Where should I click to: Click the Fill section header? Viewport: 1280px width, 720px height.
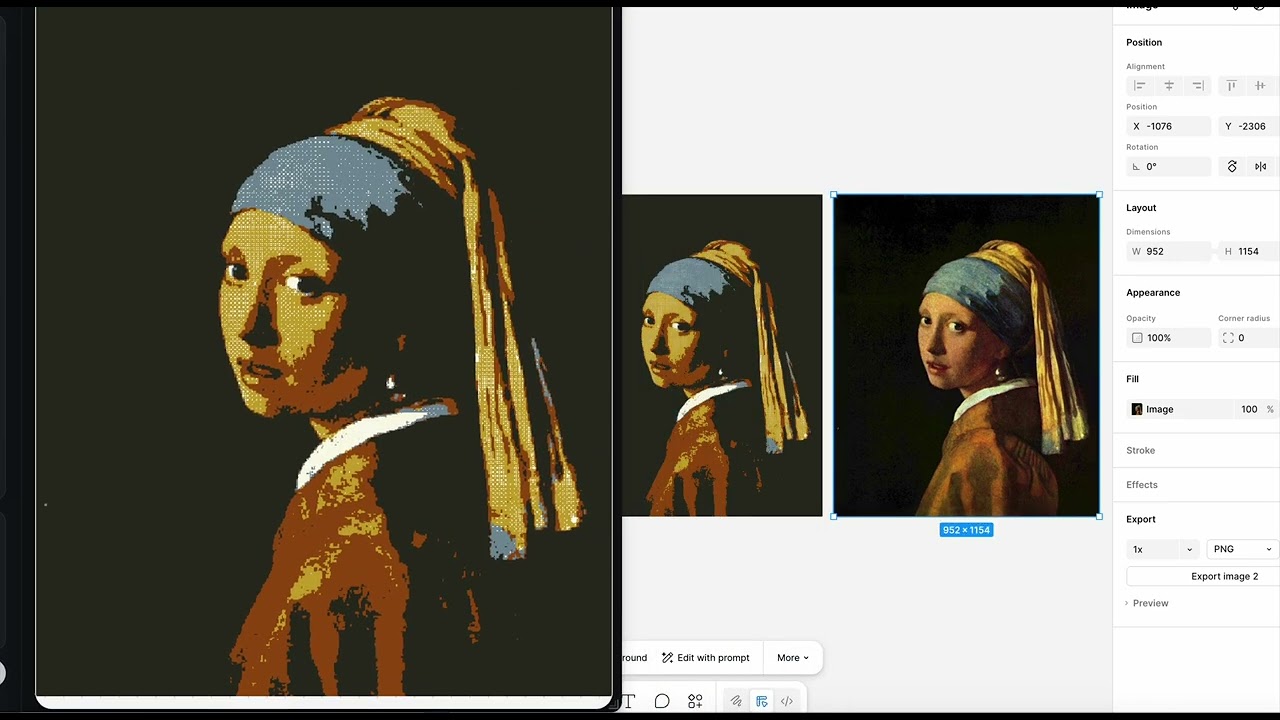pos(1133,379)
